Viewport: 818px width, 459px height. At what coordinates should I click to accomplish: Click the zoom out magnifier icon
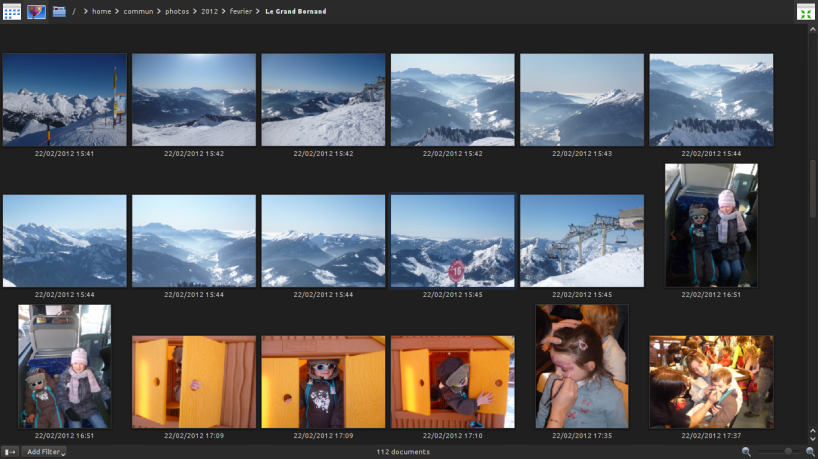click(x=746, y=452)
